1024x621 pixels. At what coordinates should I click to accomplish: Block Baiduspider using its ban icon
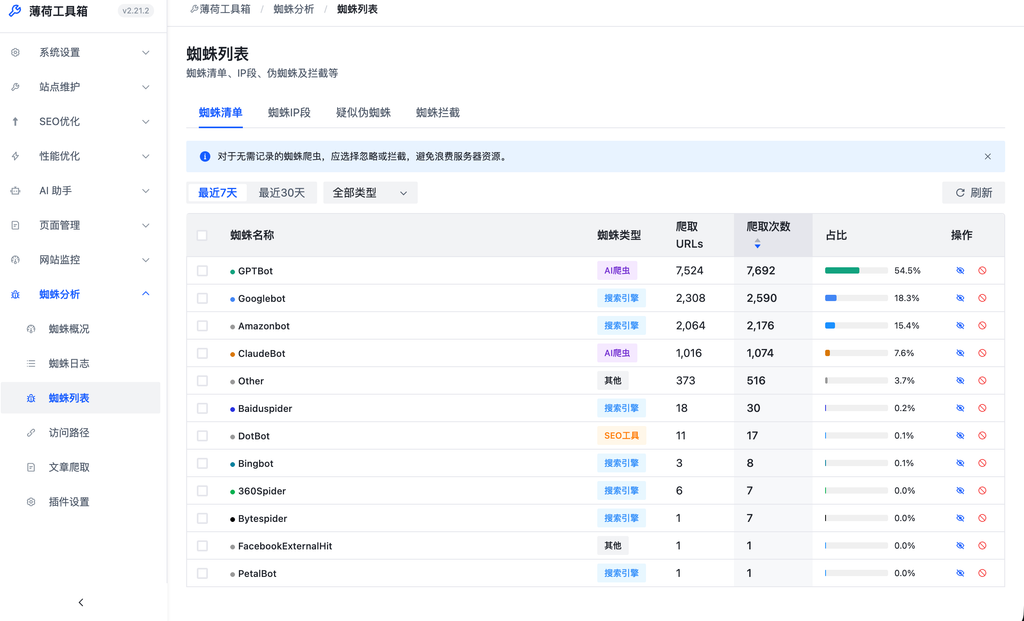point(982,408)
